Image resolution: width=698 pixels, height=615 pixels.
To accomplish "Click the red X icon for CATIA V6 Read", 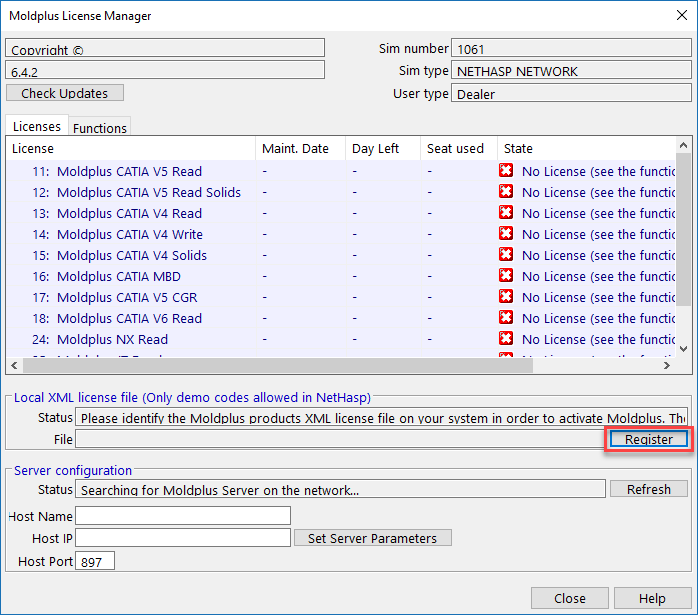I will tap(506, 317).
